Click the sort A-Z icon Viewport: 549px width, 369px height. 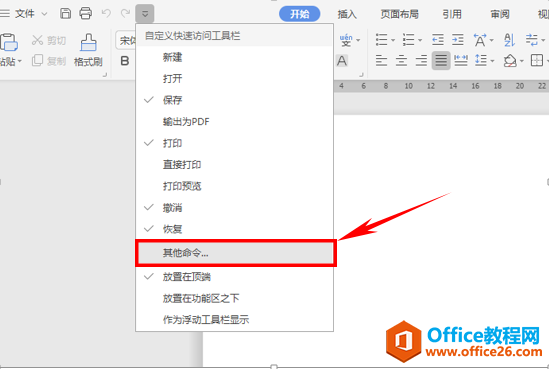(509, 40)
